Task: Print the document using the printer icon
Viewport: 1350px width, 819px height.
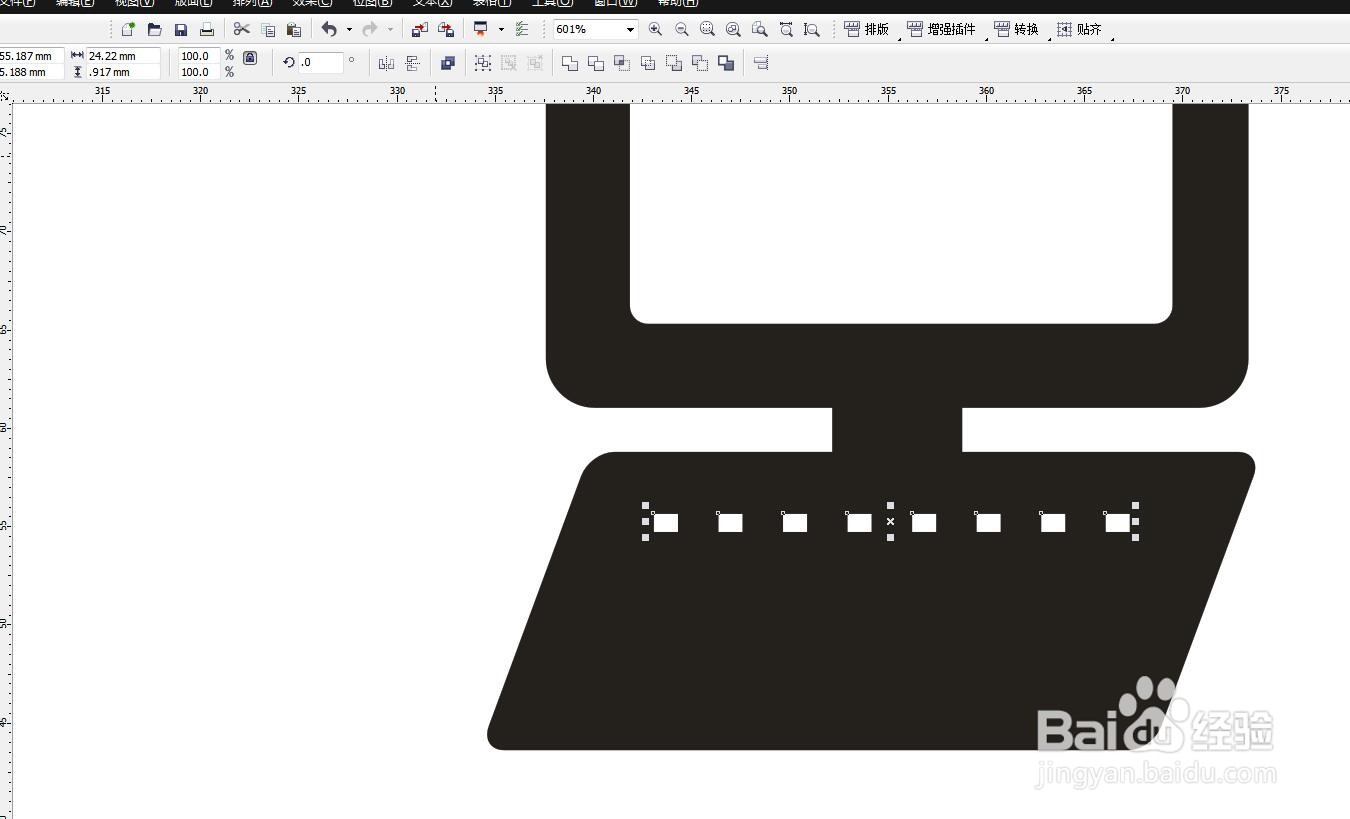Action: 207,30
